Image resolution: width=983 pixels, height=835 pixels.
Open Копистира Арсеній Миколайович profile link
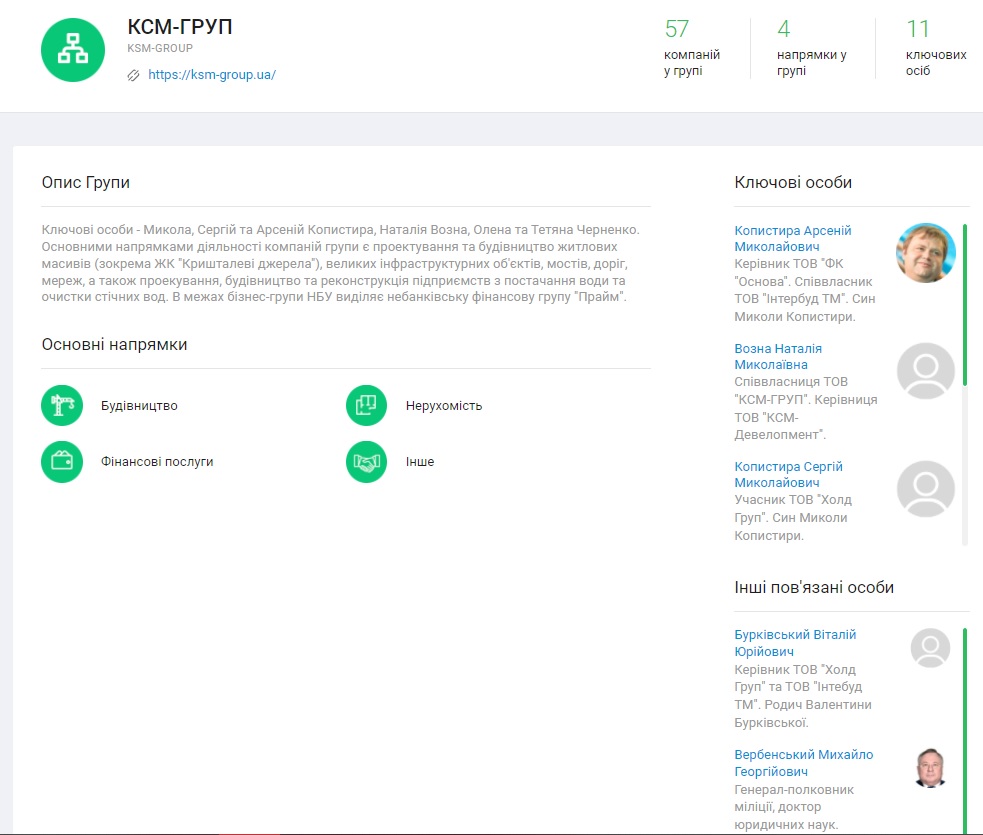tap(792, 238)
